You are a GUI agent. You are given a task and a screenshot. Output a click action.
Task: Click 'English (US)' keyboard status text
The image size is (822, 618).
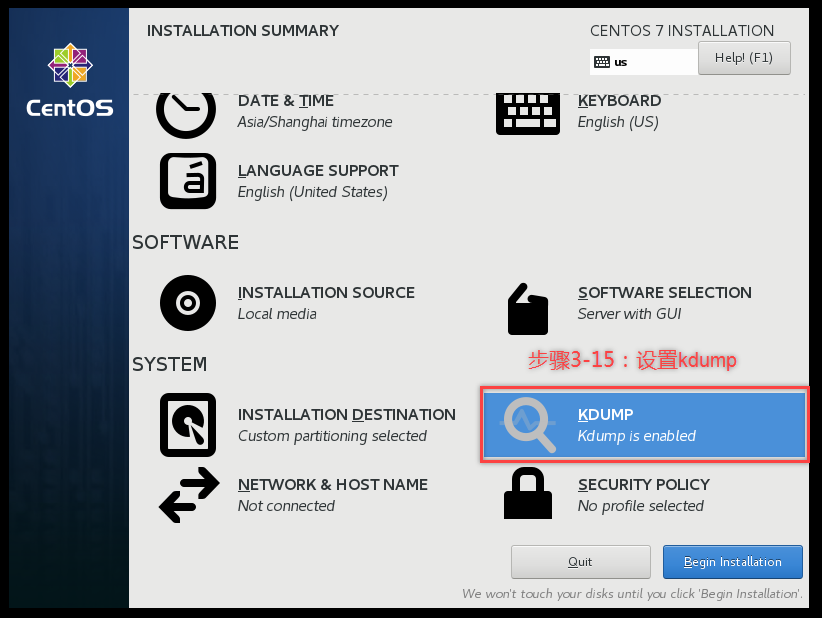point(618,122)
